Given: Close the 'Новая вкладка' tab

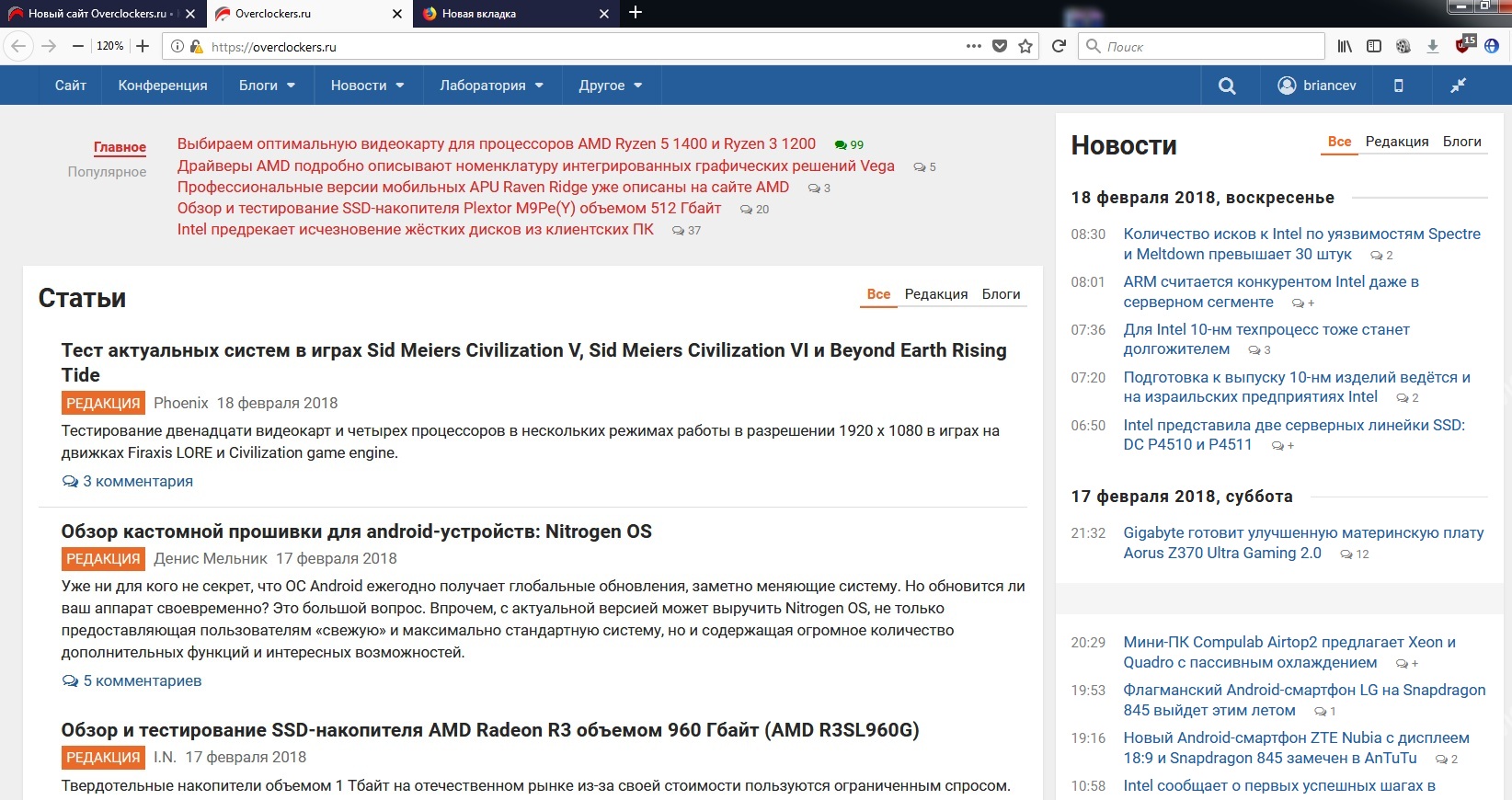Looking at the screenshot, I should 604,14.
